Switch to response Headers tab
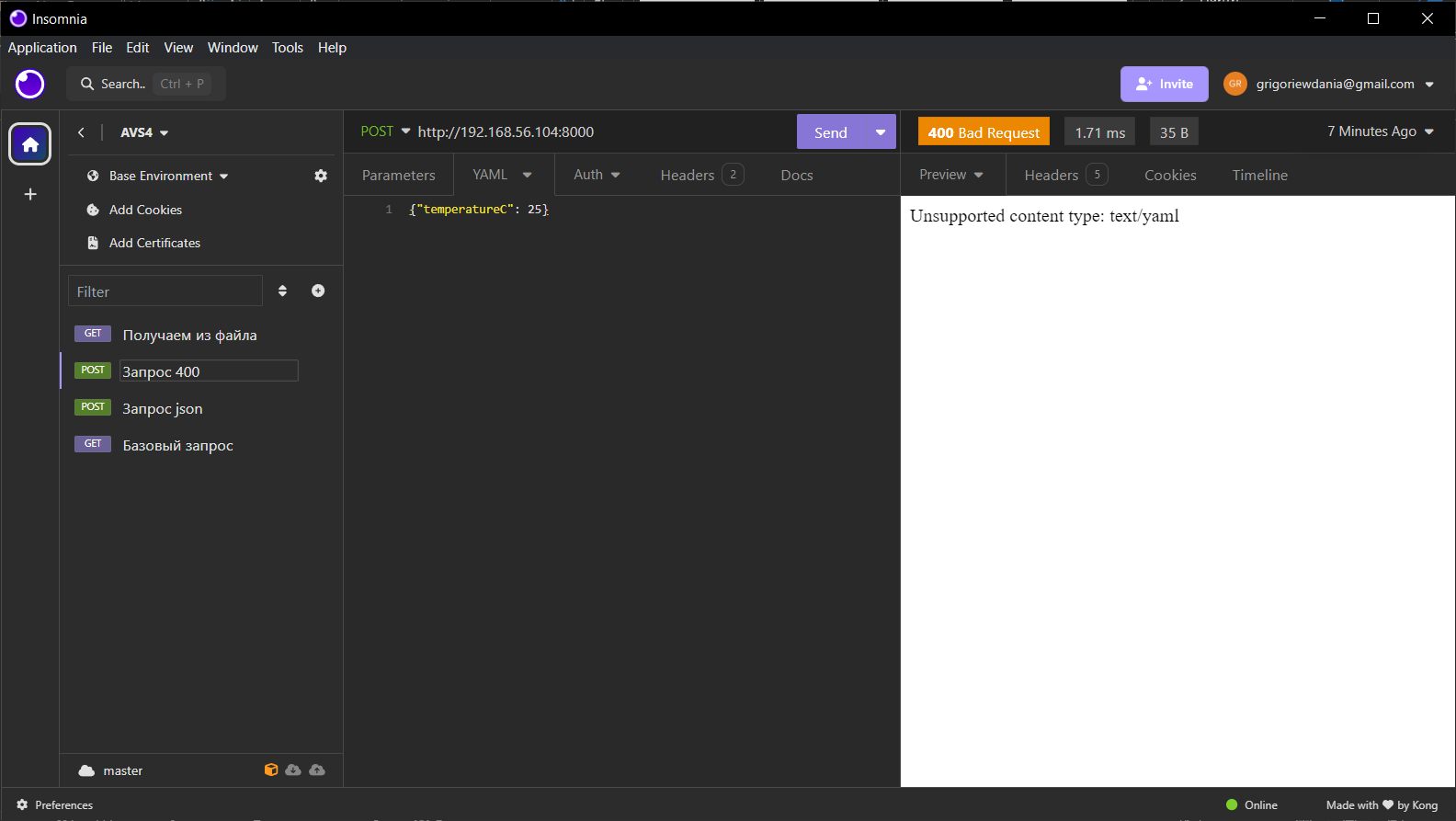This screenshot has width=1456, height=821. [1066, 175]
